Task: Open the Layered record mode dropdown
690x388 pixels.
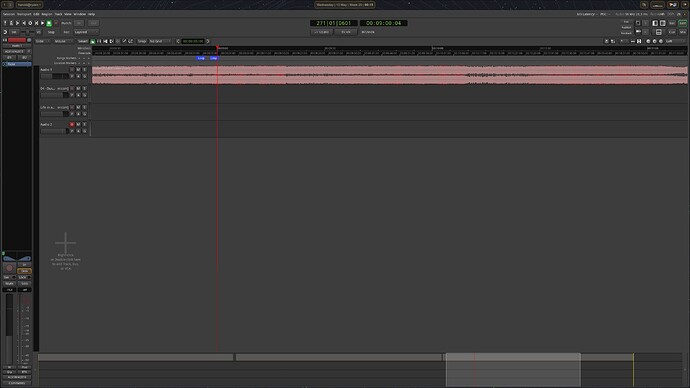Action: coord(86,32)
